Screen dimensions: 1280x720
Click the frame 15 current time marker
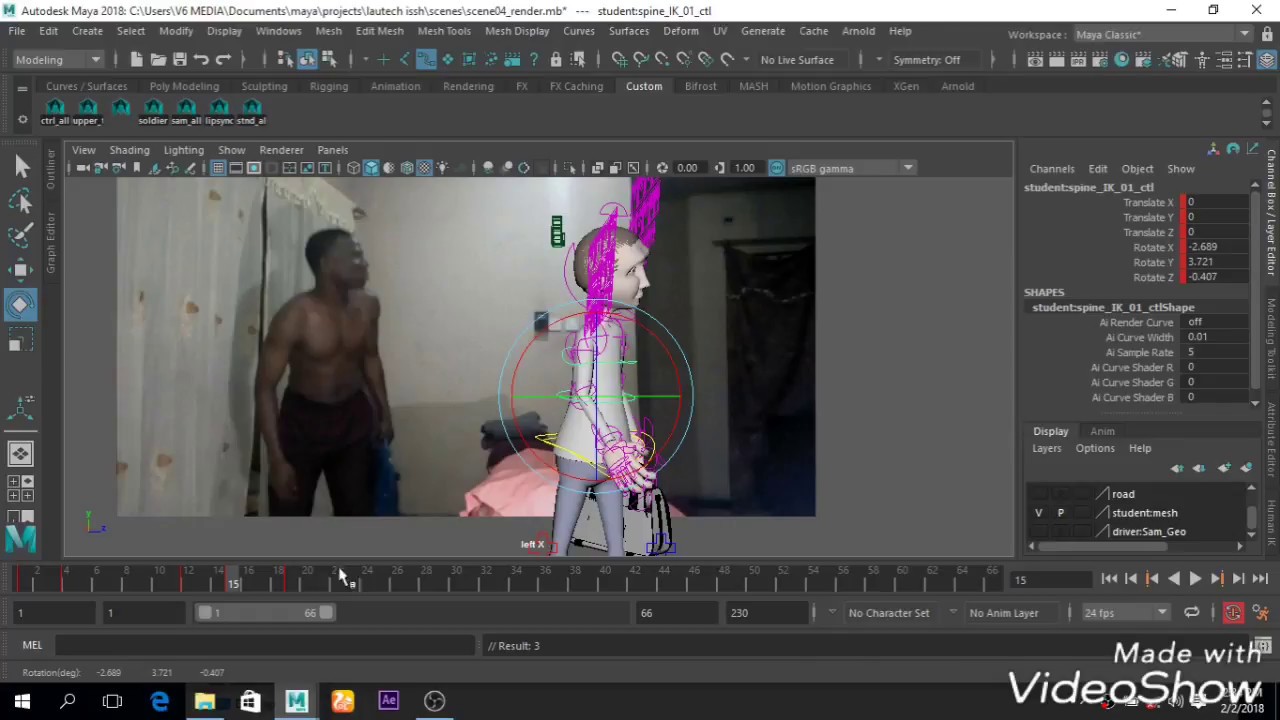233,579
